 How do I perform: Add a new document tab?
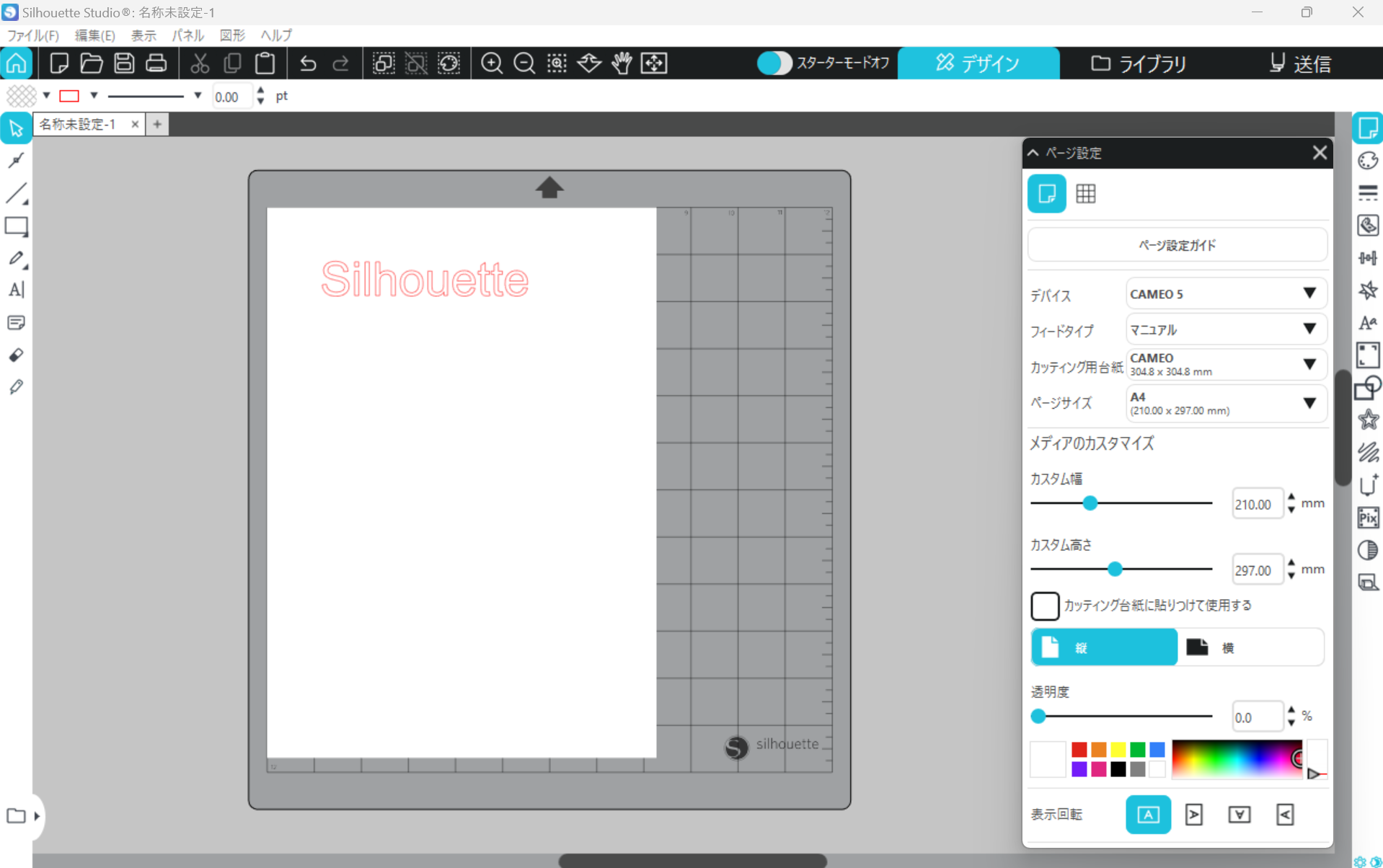pos(157,124)
